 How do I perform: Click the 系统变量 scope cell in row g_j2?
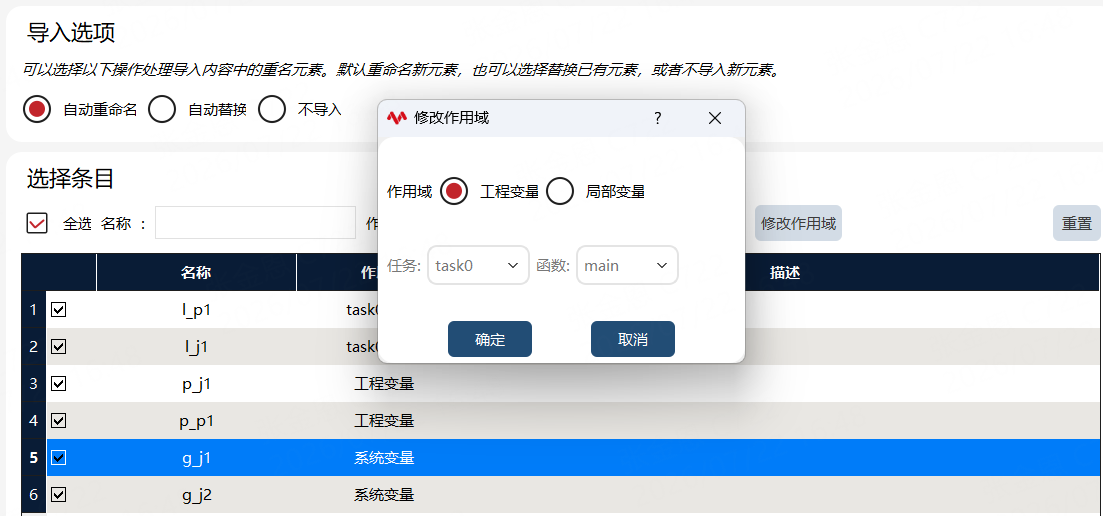(x=384, y=495)
